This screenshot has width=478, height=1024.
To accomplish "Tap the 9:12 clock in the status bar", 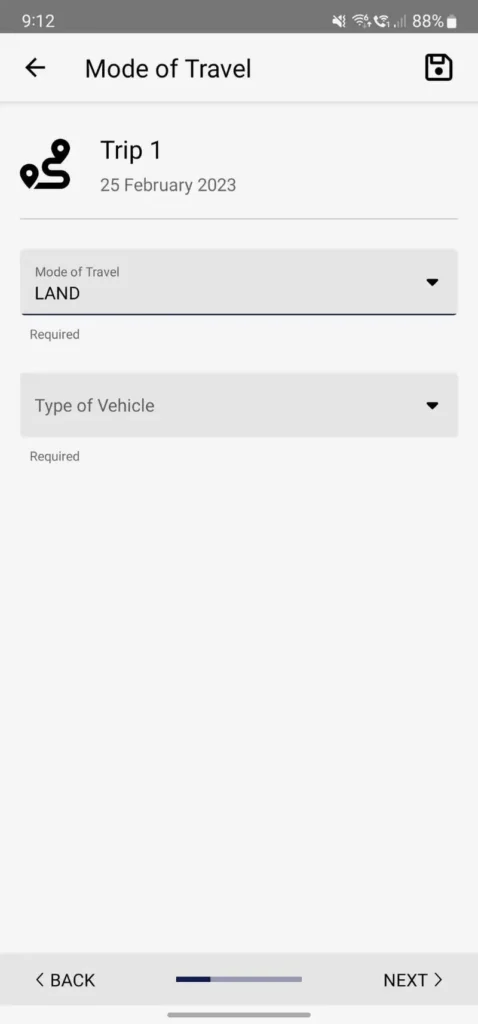I will [38, 21].
